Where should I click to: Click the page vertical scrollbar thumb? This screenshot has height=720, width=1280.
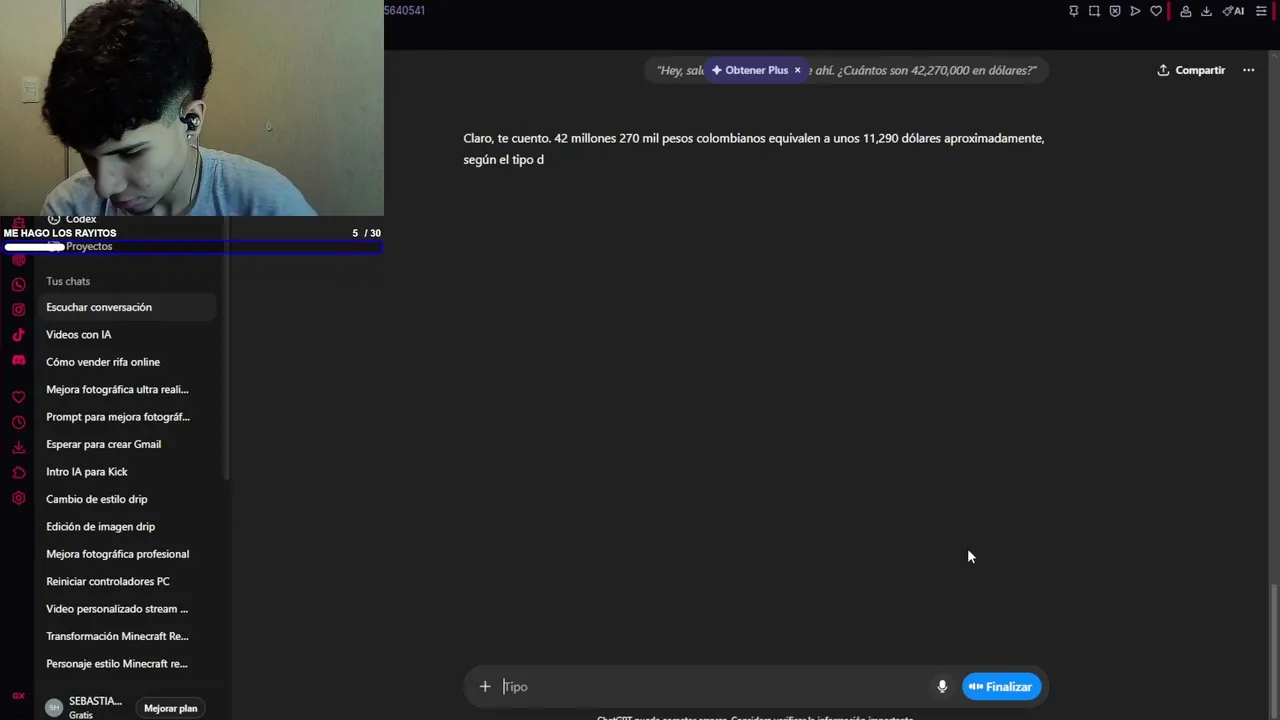click(x=1274, y=650)
